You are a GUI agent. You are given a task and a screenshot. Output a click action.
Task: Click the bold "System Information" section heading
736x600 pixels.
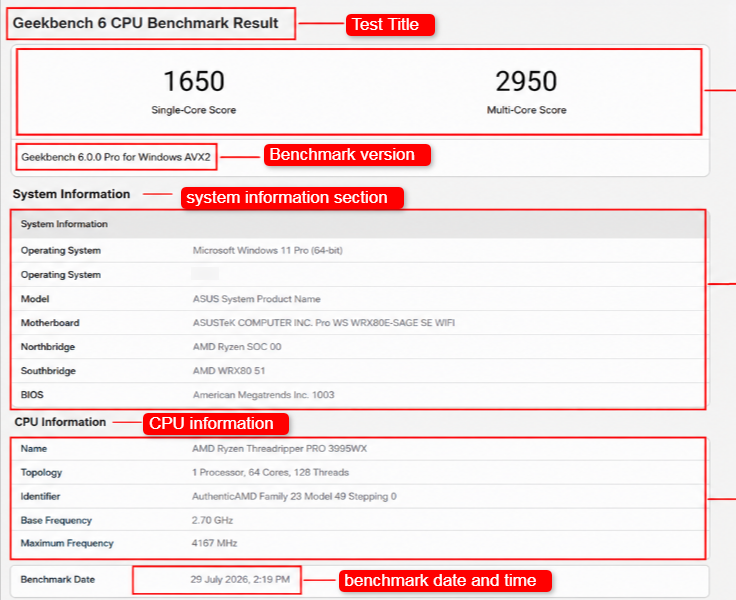click(x=71, y=194)
